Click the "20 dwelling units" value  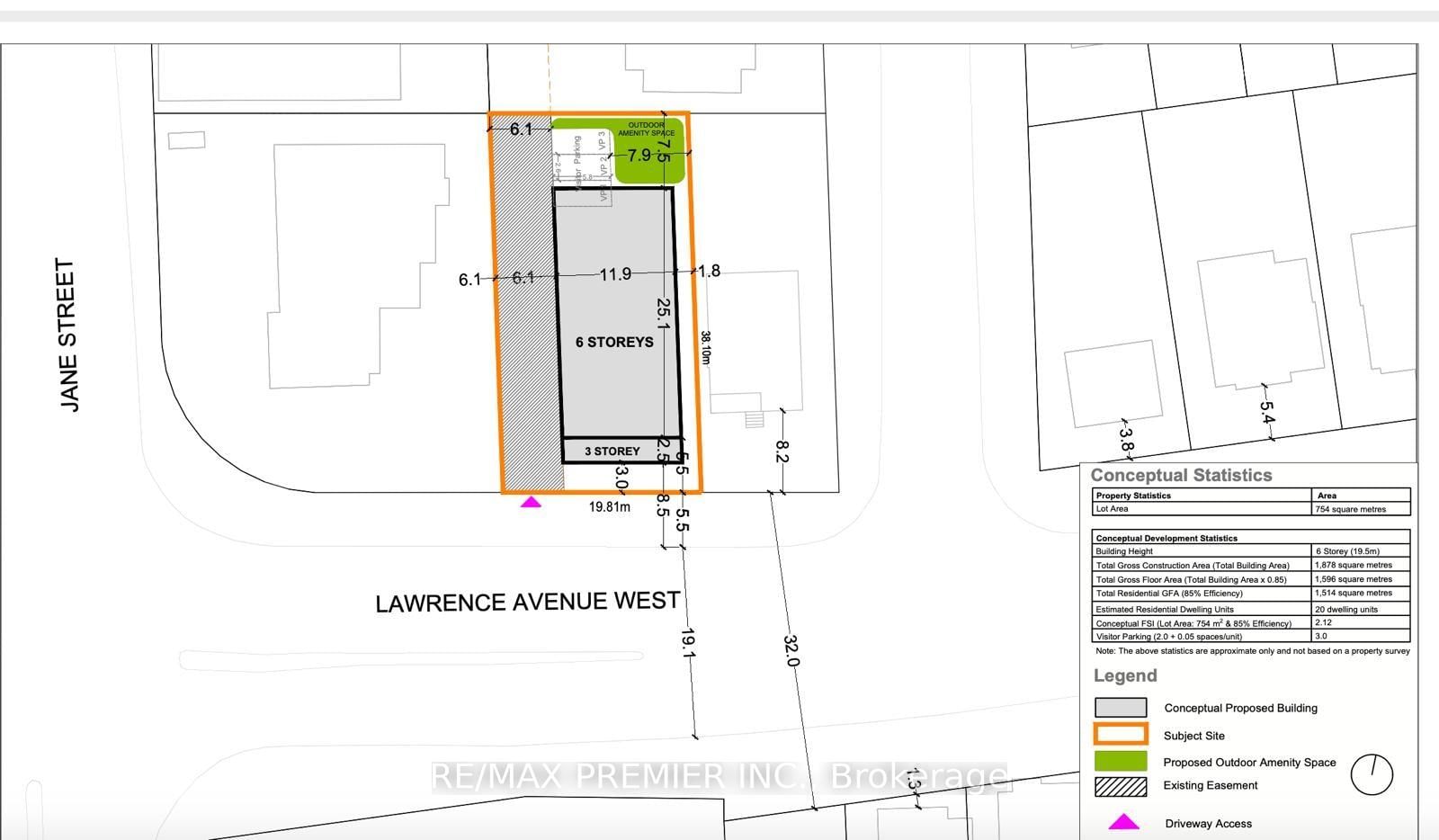coord(1348,609)
